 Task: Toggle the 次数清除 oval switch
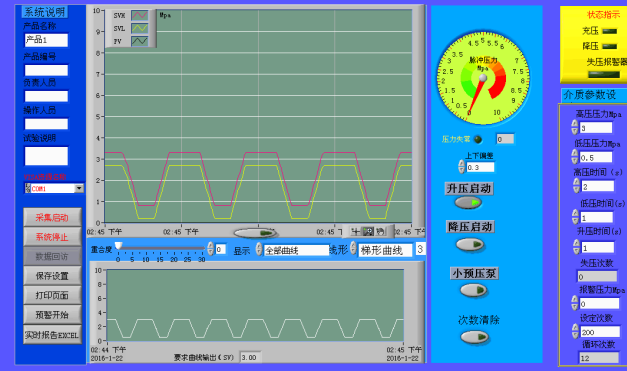tap(475, 337)
